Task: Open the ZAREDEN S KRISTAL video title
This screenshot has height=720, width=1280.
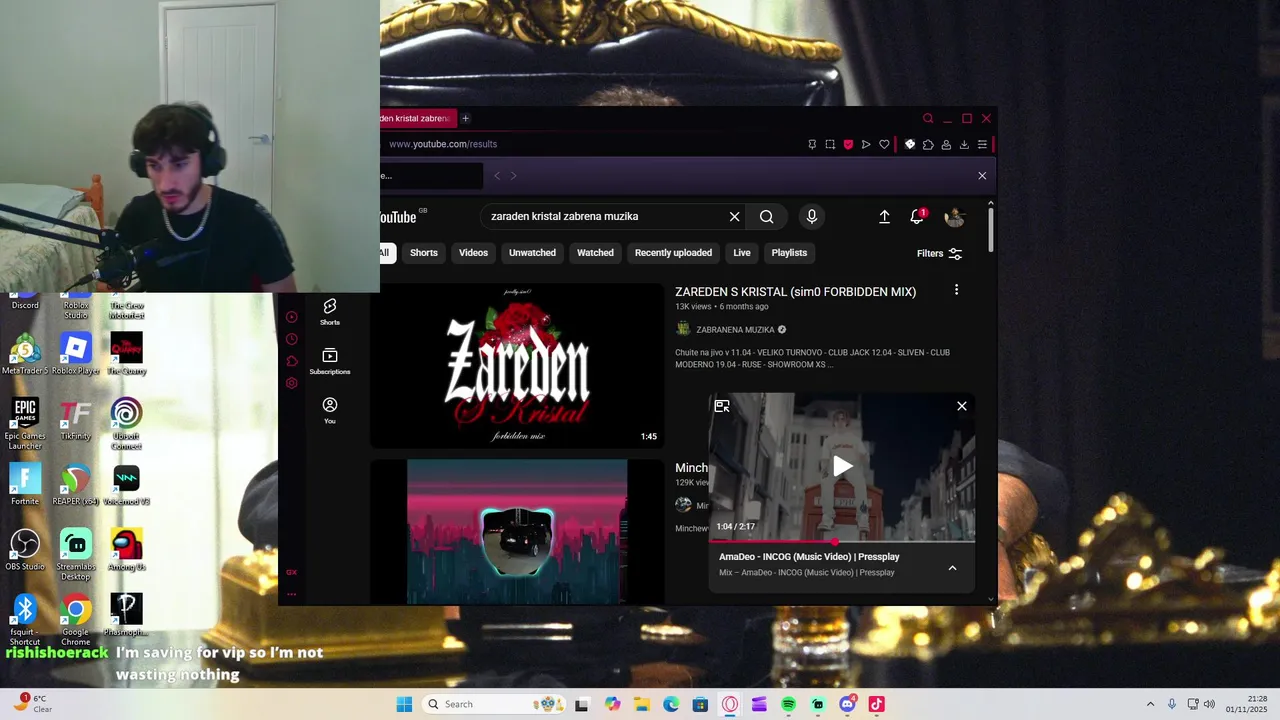Action: click(795, 292)
